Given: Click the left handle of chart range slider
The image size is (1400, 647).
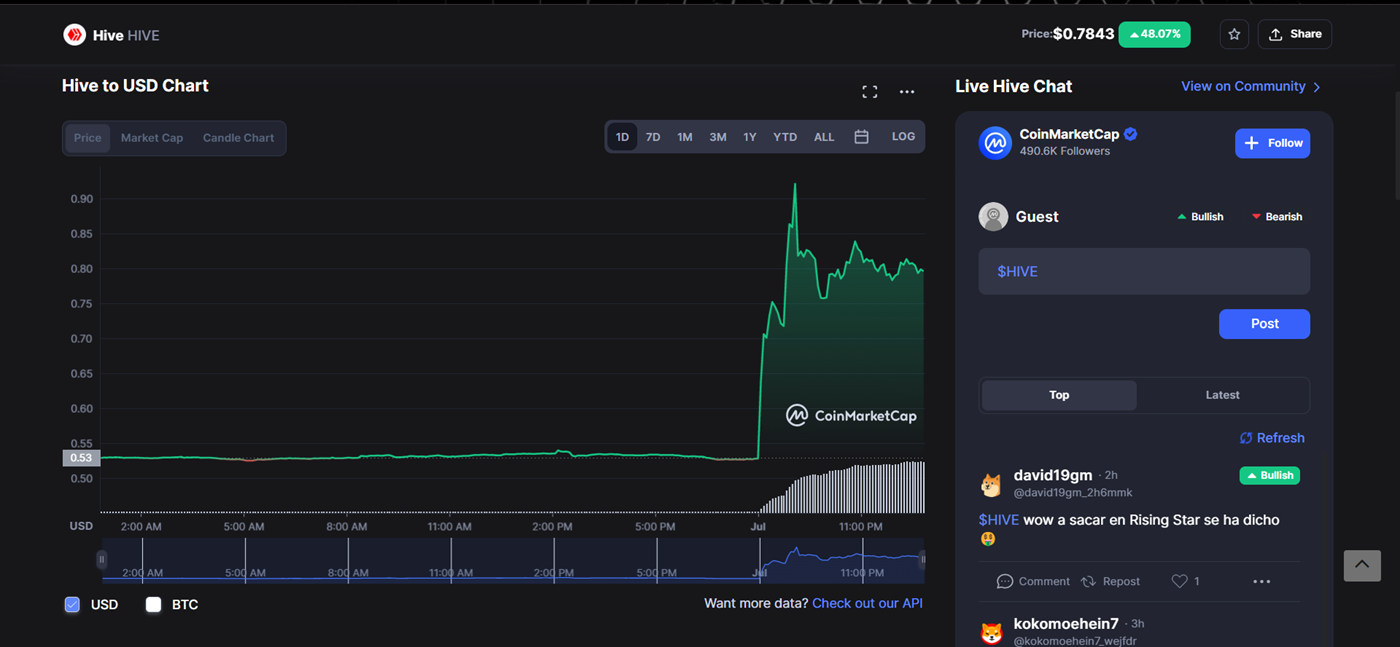Looking at the screenshot, I should click(x=102, y=560).
